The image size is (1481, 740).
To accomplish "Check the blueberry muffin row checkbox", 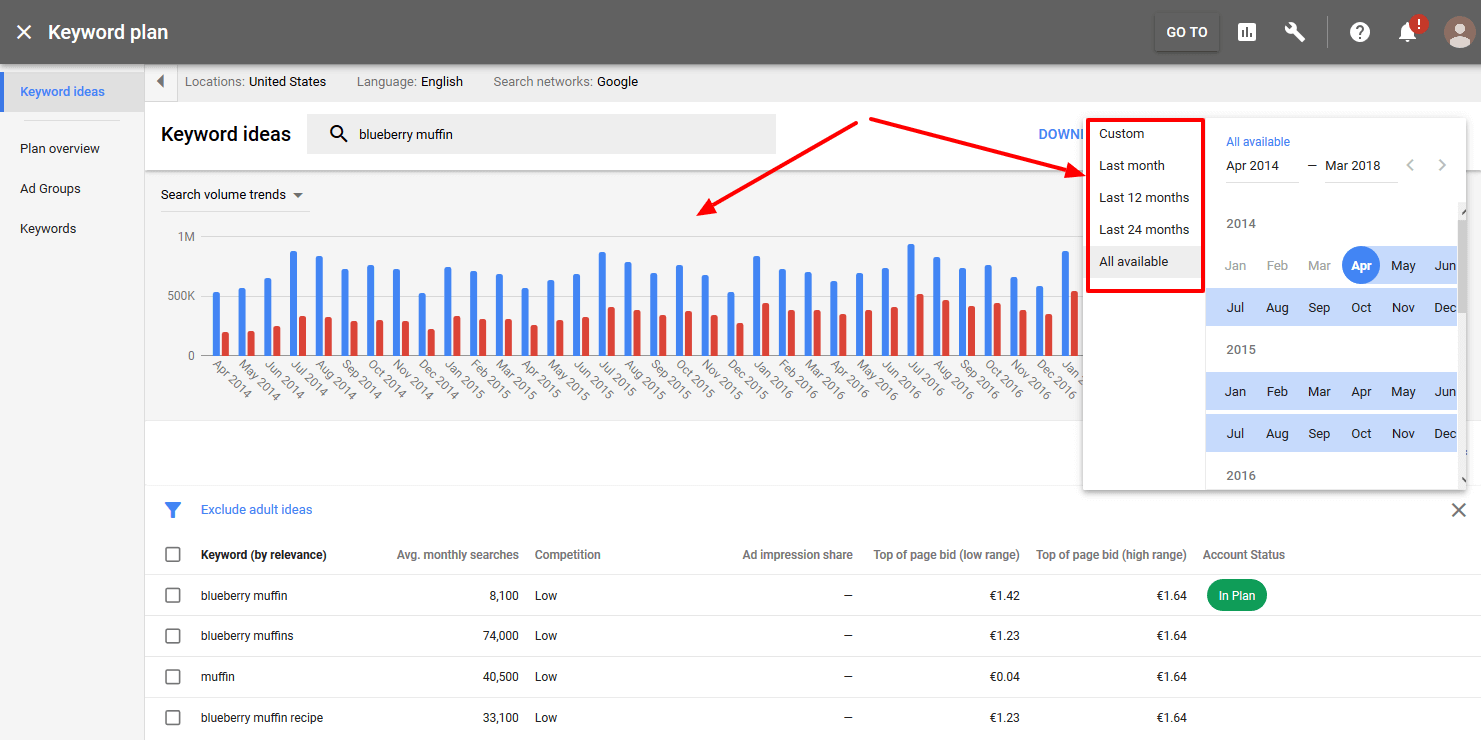I will pos(172,595).
